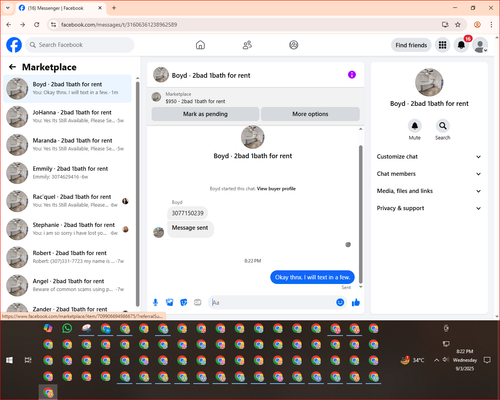The width and height of the screenshot is (500, 400).
Task: View site information icon in address bar
Action: pos(53,24)
